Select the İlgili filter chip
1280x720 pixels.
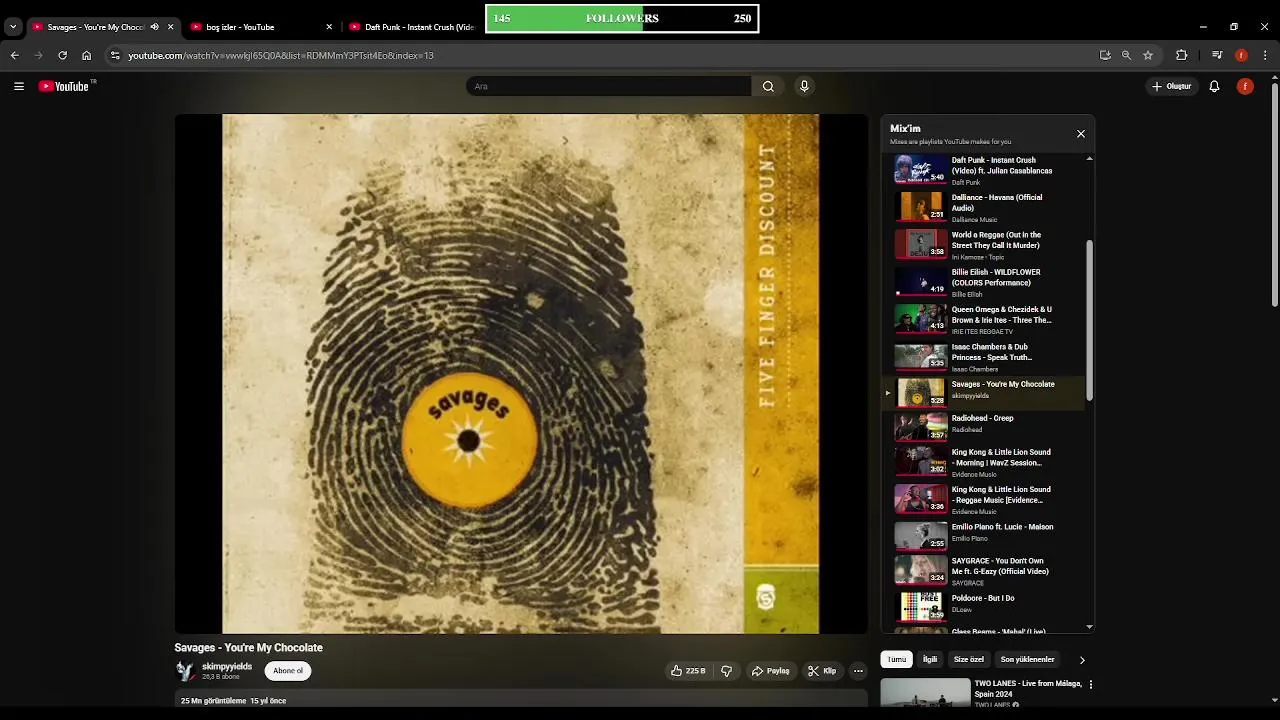click(x=930, y=659)
